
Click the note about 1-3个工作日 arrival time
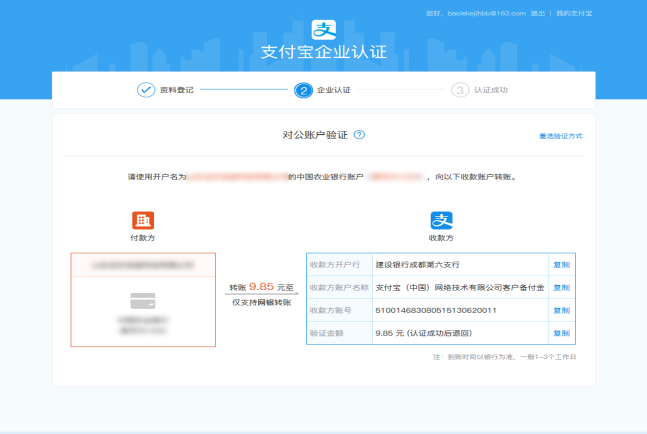pos(504,357)
